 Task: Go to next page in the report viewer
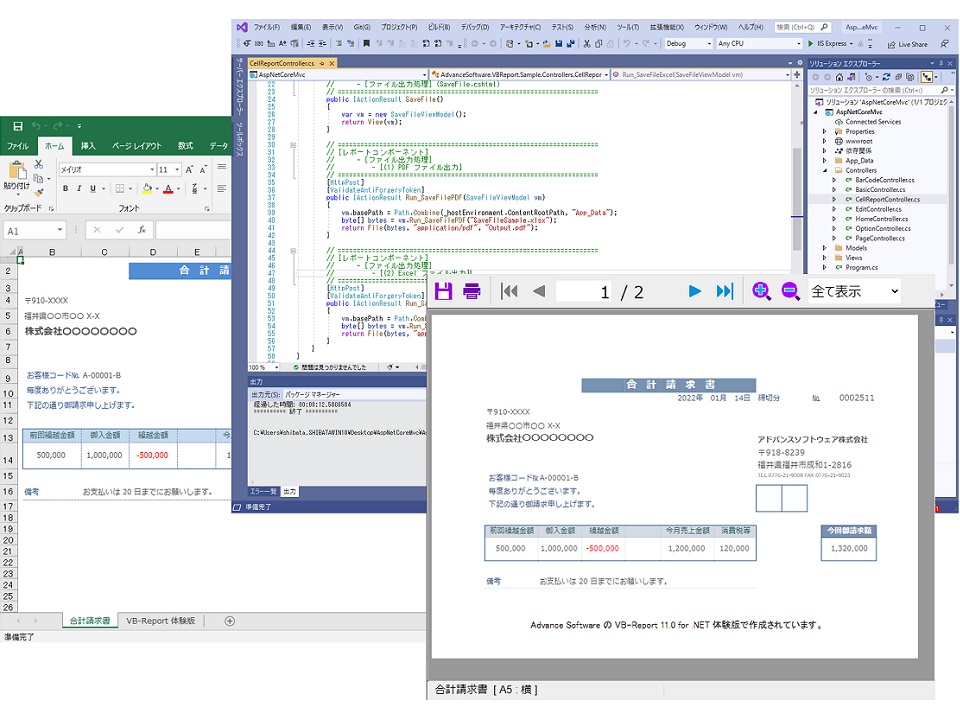pos(694,291)
